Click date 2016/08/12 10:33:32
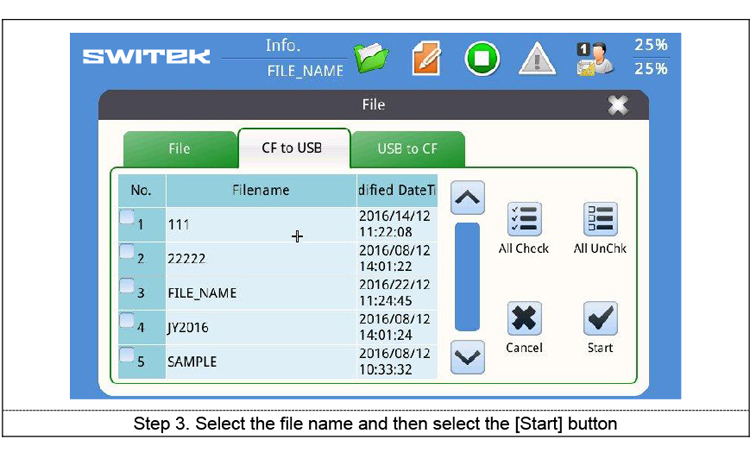The height and width of the screenshot is (465, 750). coord(395,361)
